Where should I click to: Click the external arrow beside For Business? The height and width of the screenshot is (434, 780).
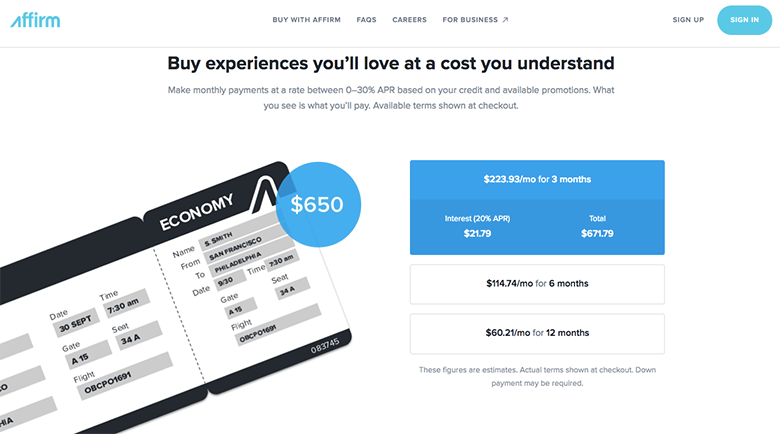tap(505, 20)
